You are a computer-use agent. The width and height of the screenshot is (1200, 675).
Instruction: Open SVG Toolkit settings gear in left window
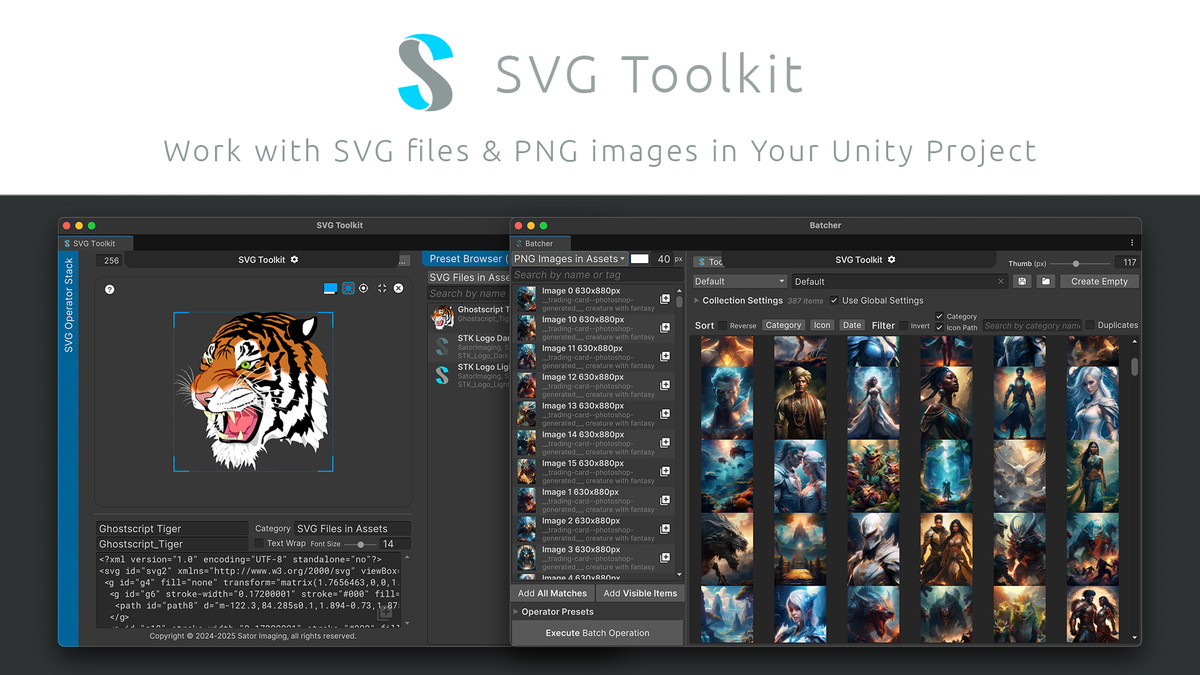tap(294, 260)
